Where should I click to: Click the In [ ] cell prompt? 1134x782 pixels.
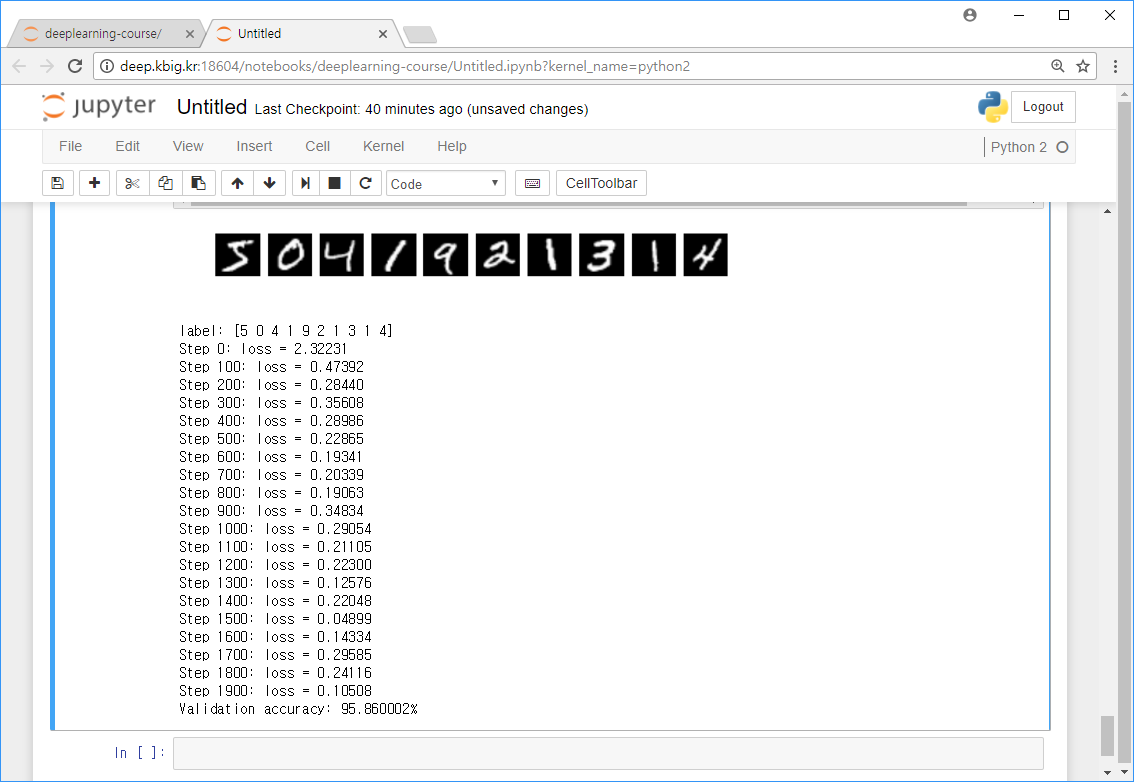(x=140, y=753)
